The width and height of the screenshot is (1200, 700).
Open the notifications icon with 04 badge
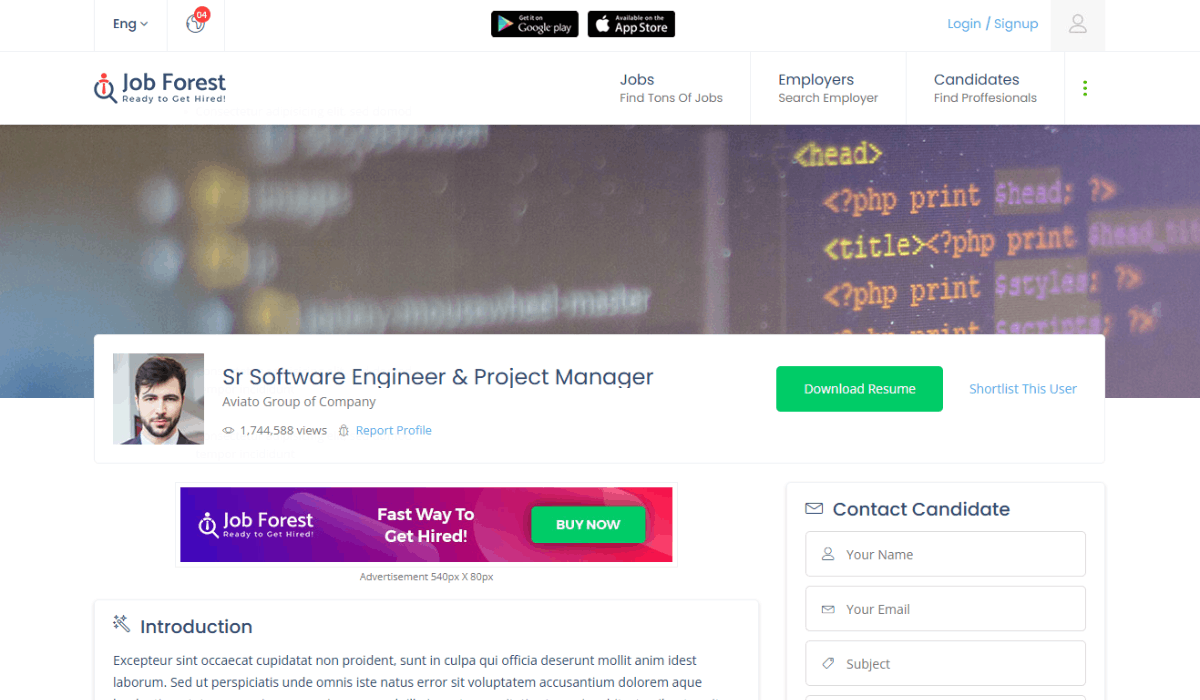coord(196,22)
